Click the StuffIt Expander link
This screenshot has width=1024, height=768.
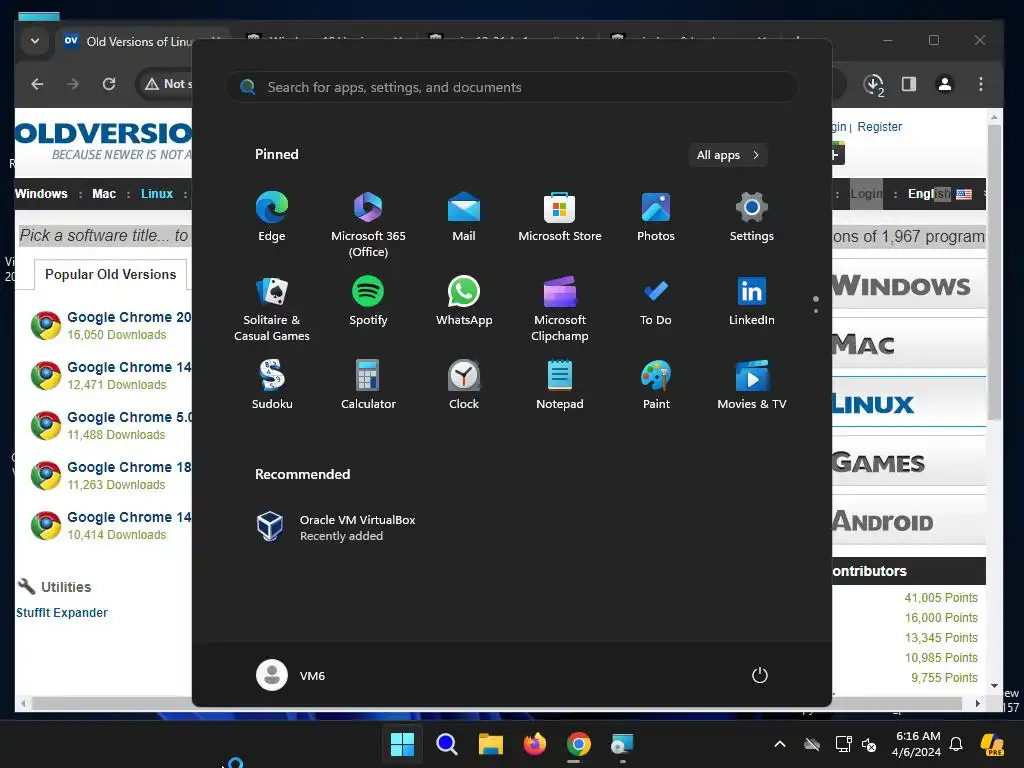pyautogui.click(x=62, y=613)
